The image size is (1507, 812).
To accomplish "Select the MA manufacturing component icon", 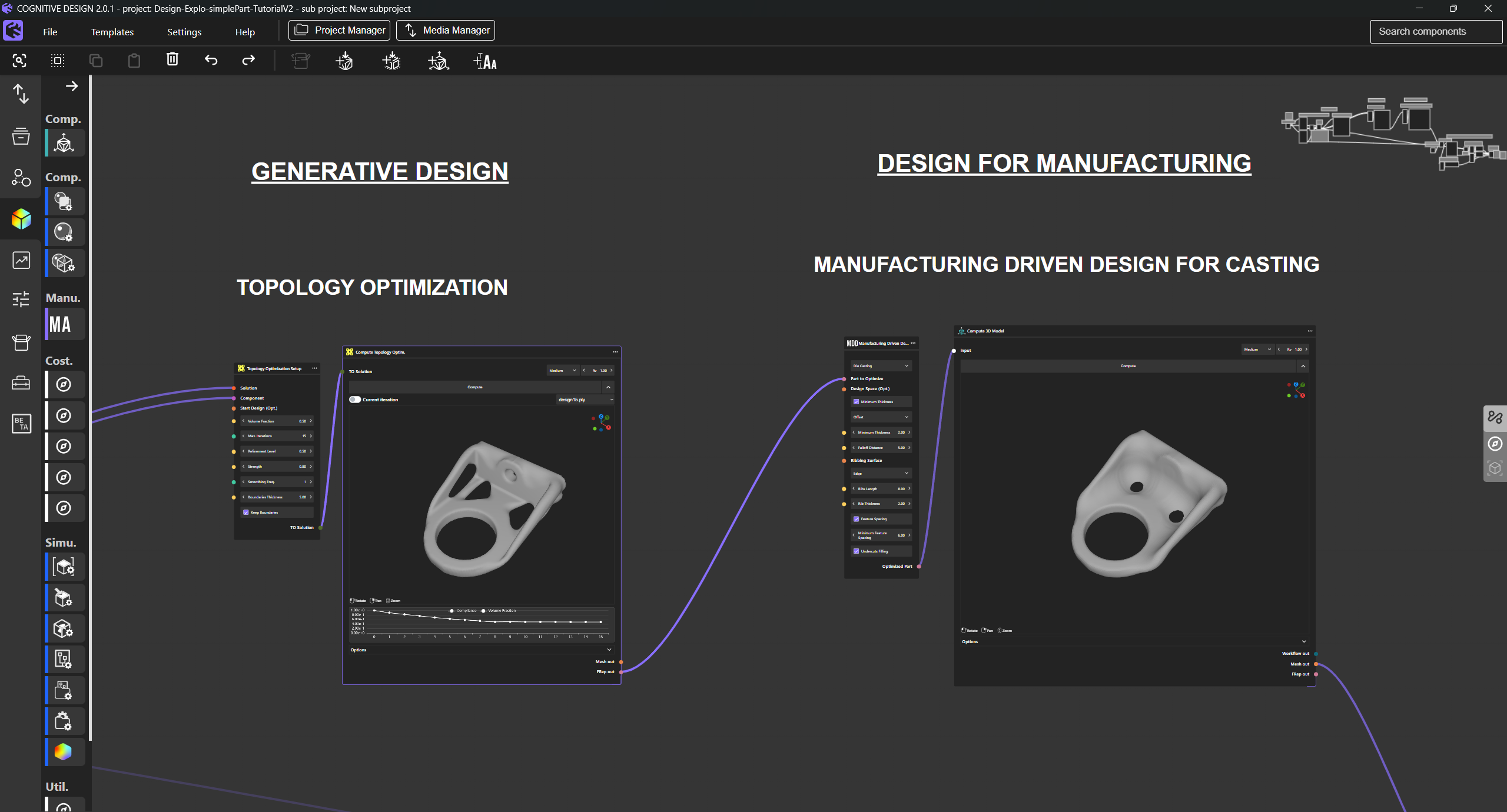I will [65, 324].
